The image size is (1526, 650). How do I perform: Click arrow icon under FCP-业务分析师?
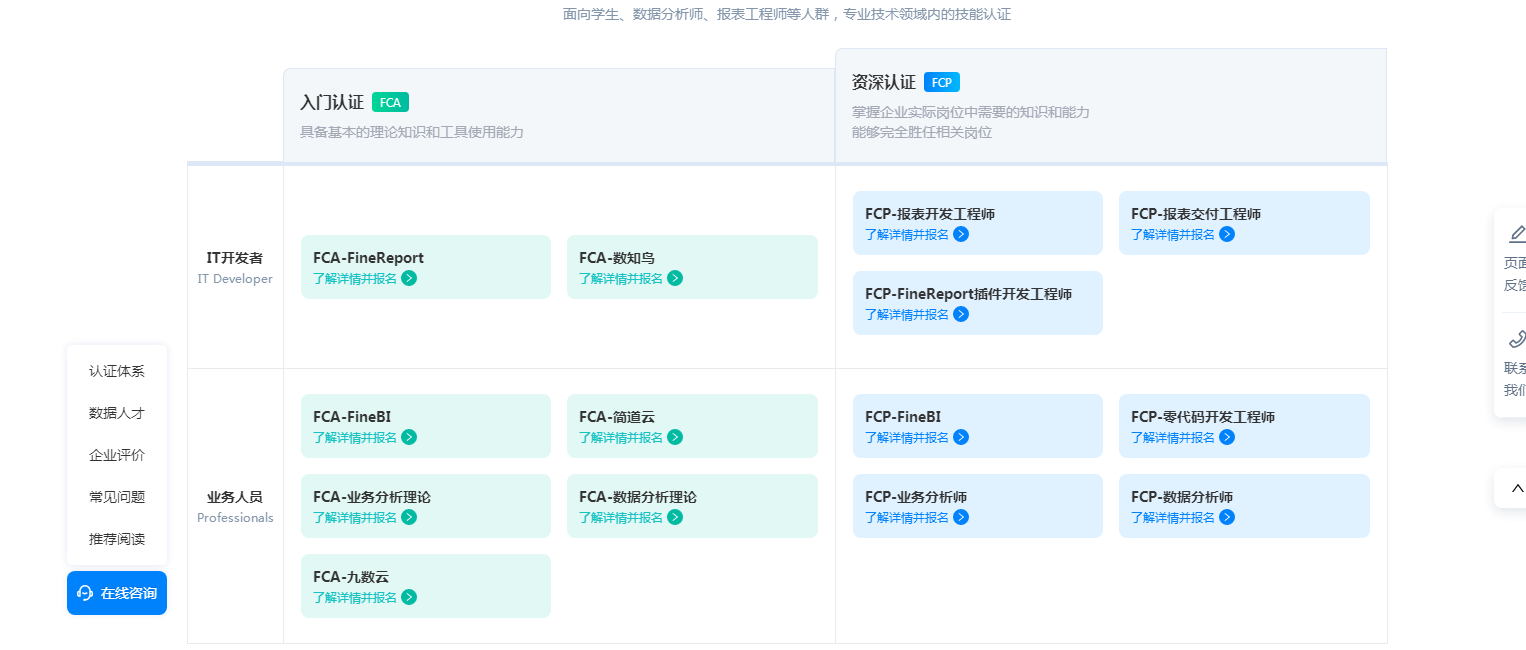(961, 517)
